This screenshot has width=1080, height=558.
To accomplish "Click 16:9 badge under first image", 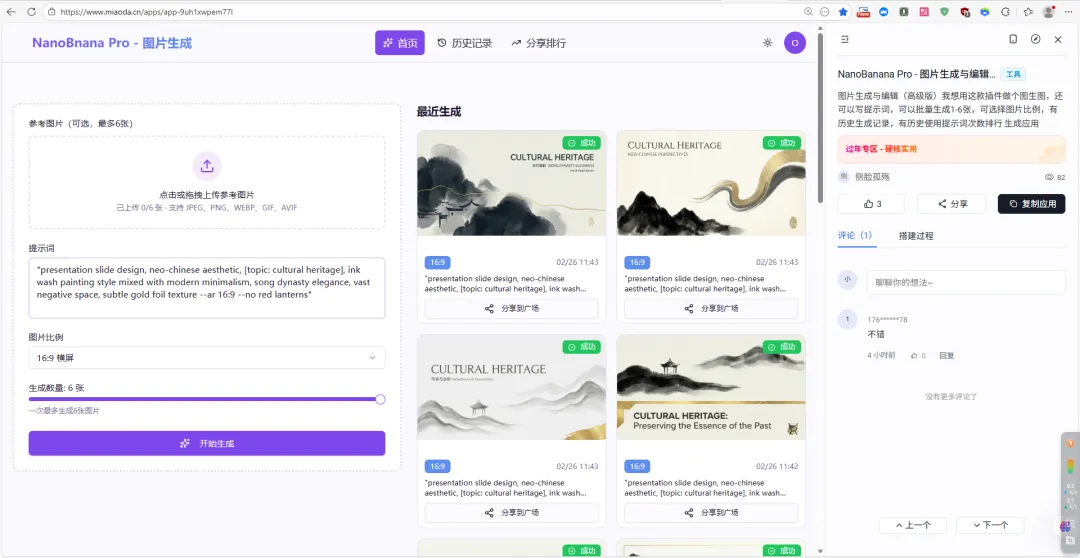I will pos(437,262).
